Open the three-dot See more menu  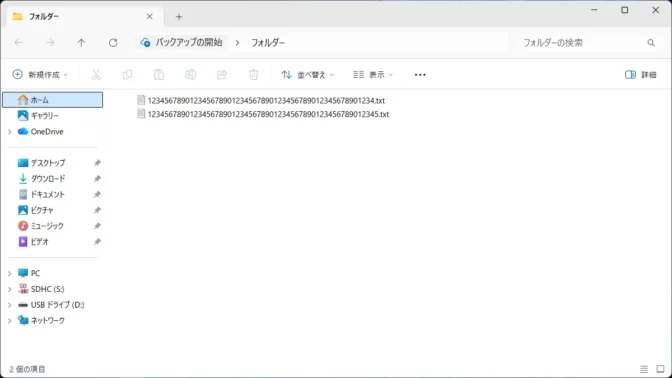(420, 75)
